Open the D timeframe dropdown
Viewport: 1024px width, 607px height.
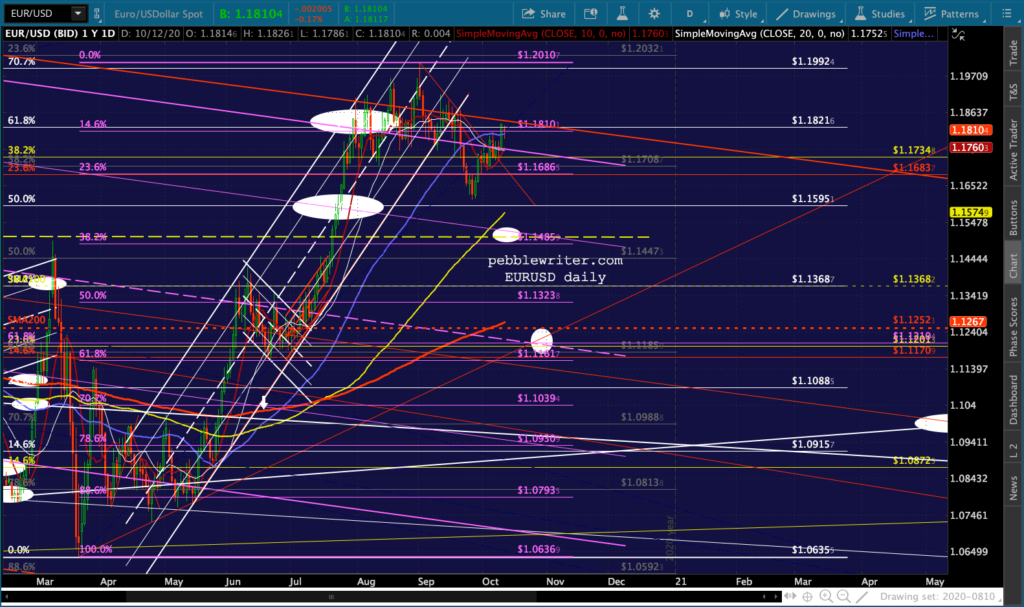click(x=689, y=14)
